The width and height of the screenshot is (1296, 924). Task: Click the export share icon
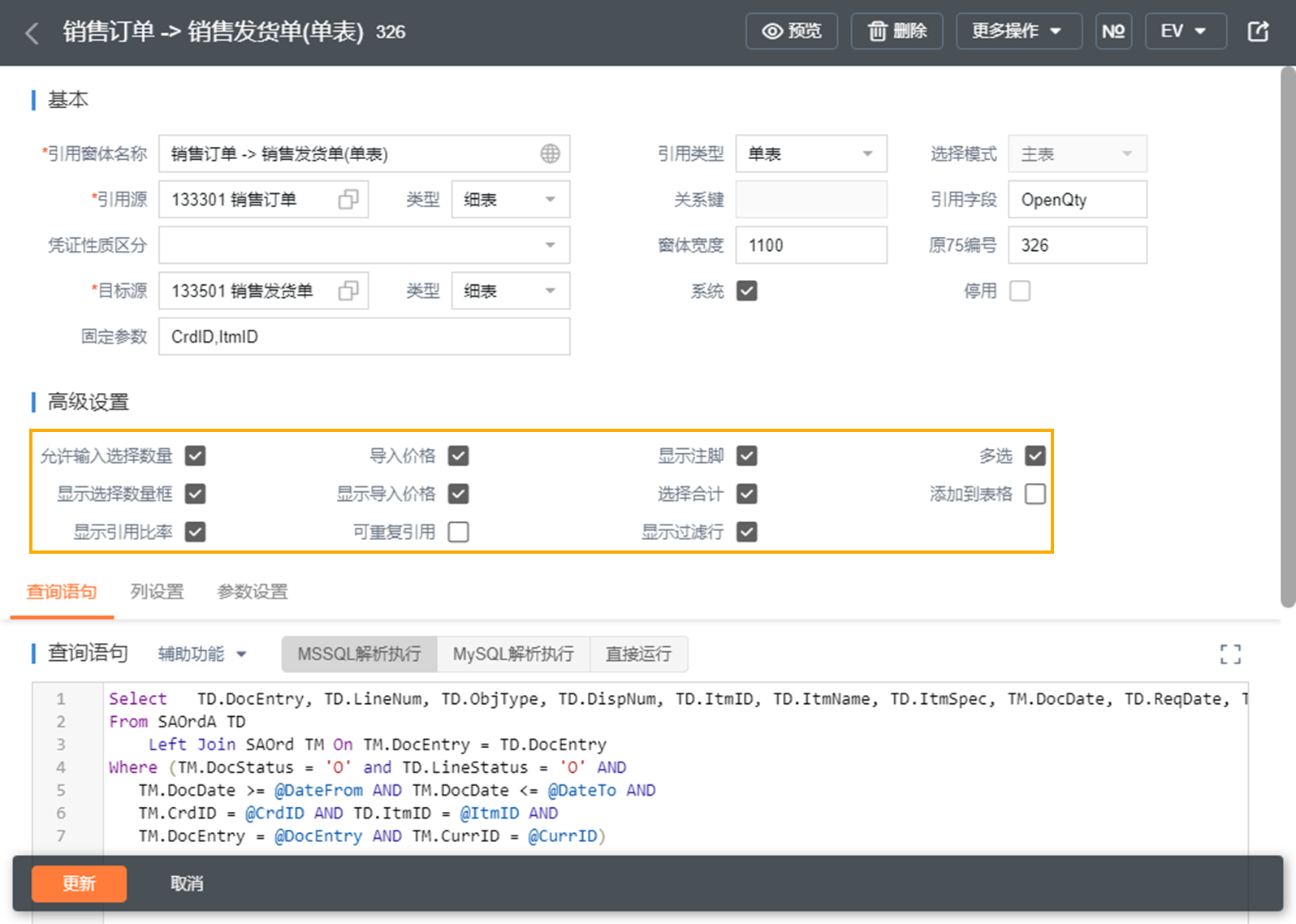[1258, 32]
